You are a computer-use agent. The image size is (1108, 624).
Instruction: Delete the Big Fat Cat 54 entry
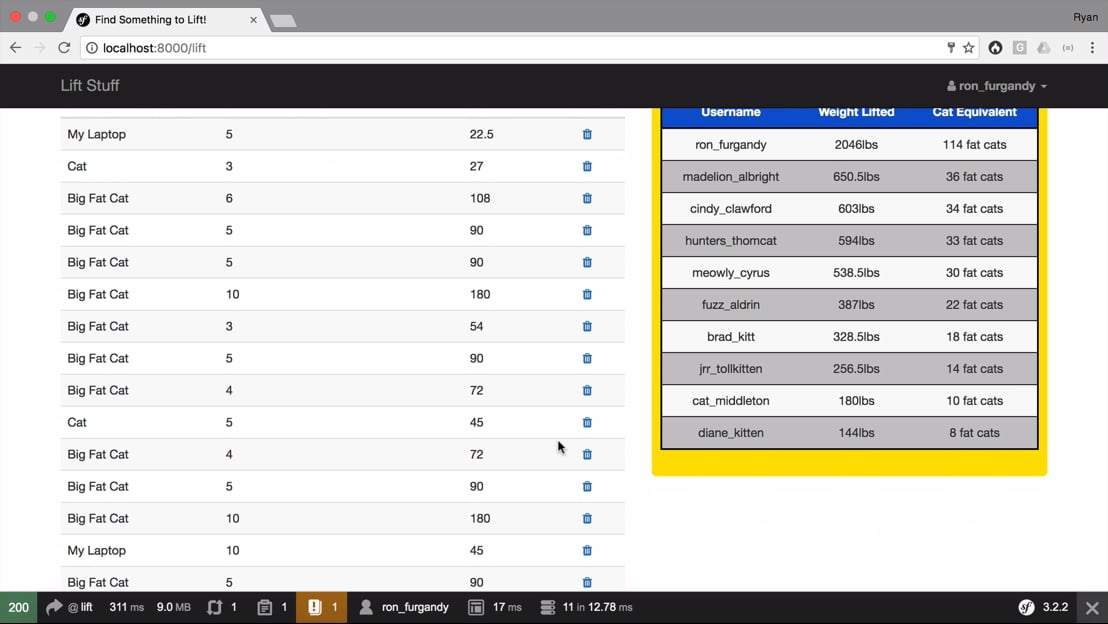click(x=587, y=326)
